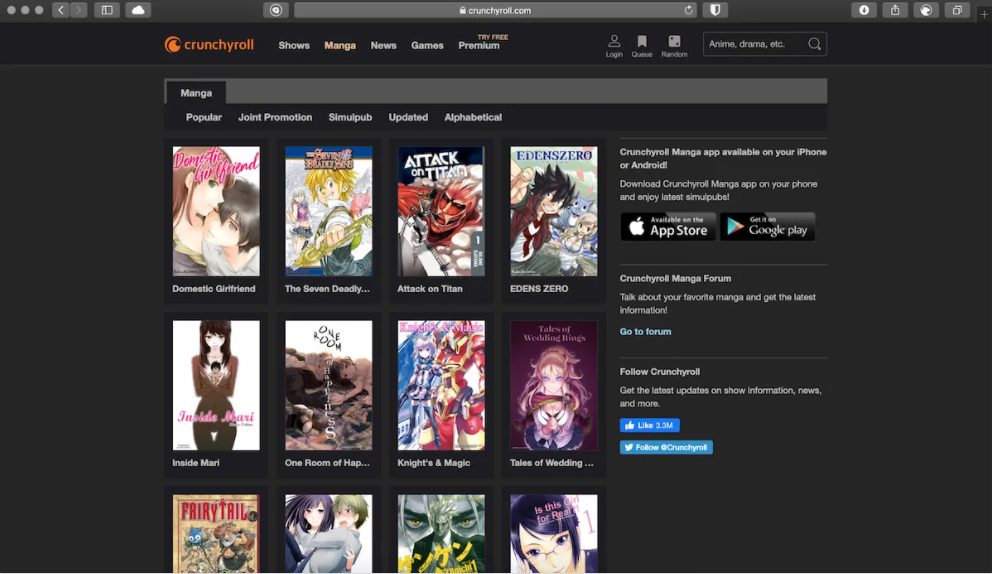992x574 pixels.
Task: Open Attack on Titan cover thumbnail
Action: (x=441, y=211)
